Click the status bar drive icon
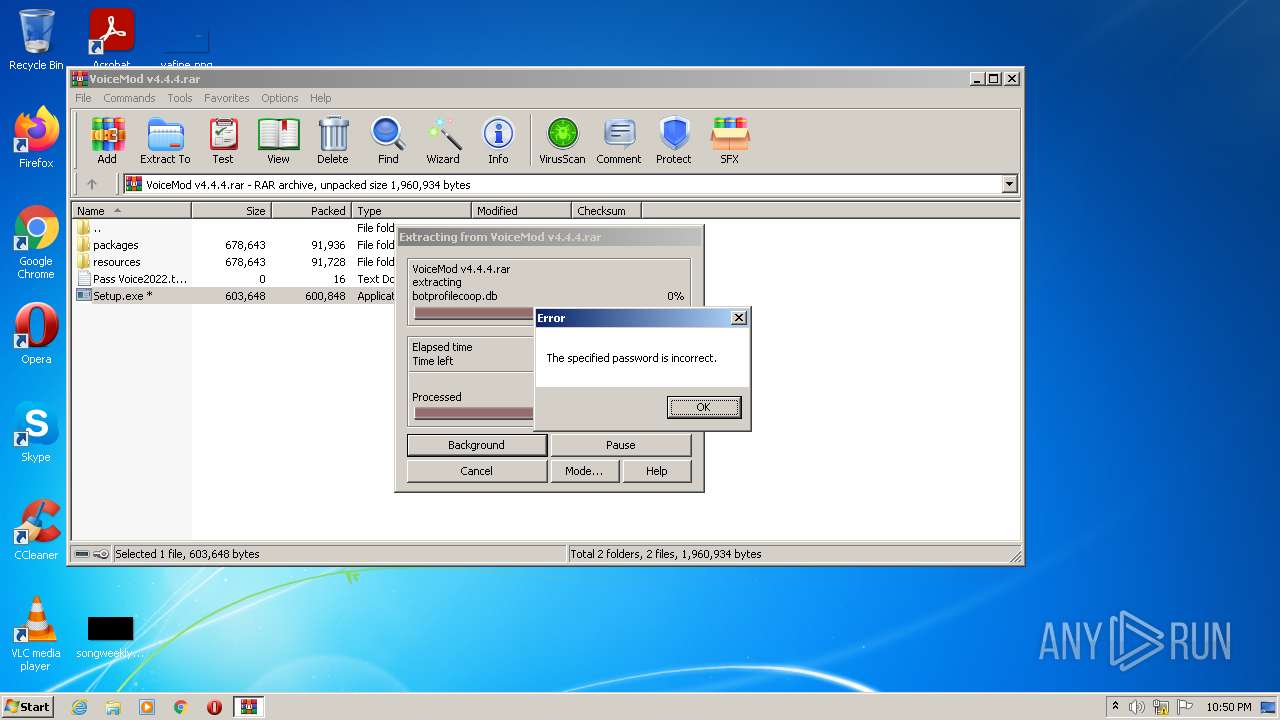The image size is (1280, 720). [x=82, y=554]
